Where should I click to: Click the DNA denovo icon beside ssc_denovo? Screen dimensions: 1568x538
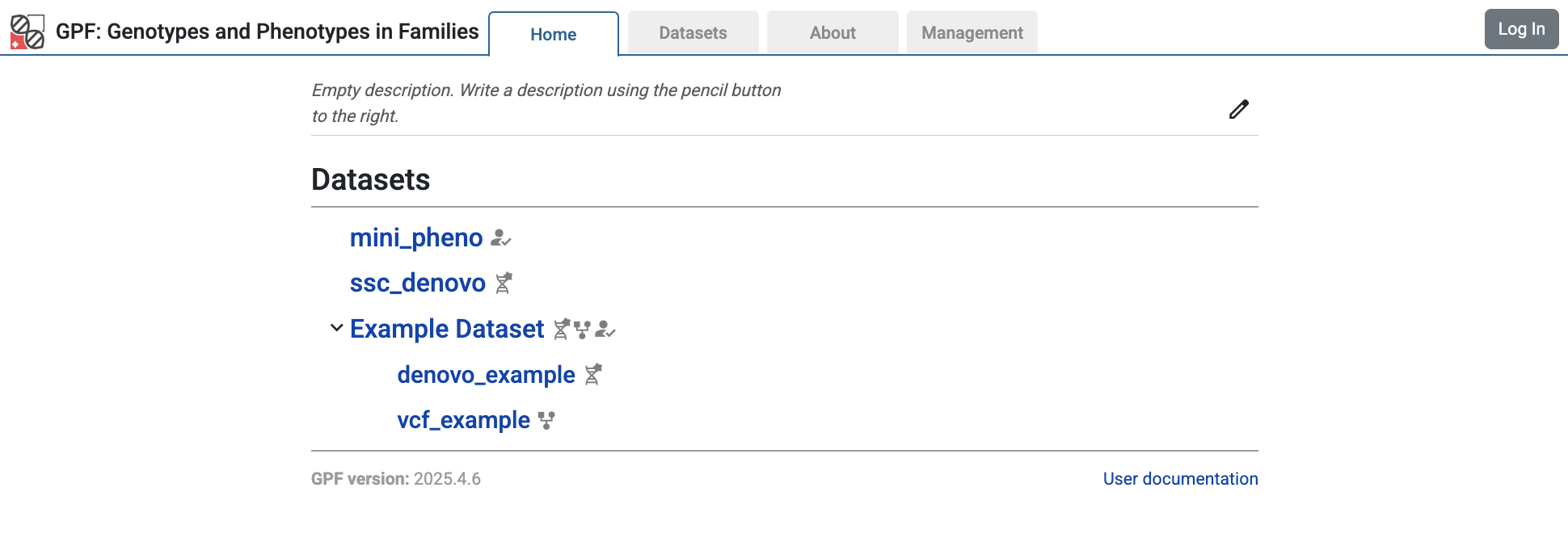(x=504, y=283)
